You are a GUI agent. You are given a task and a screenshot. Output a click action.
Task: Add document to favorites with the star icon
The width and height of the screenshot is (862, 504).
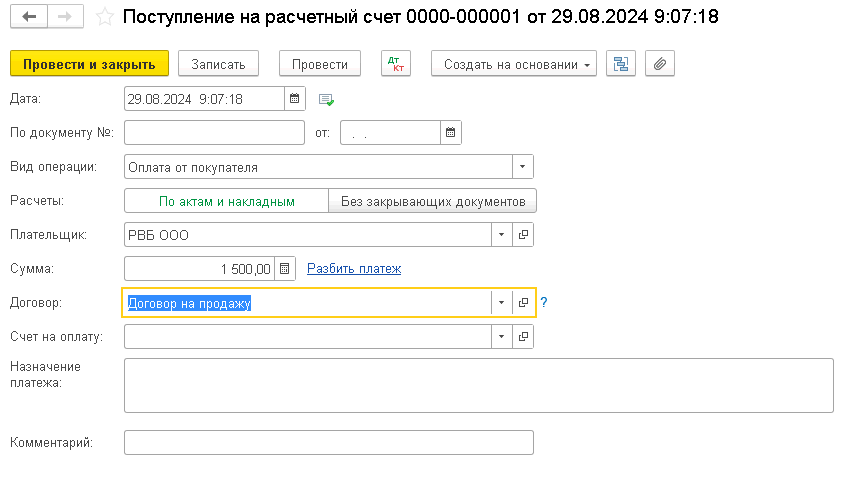coord(104,17)
